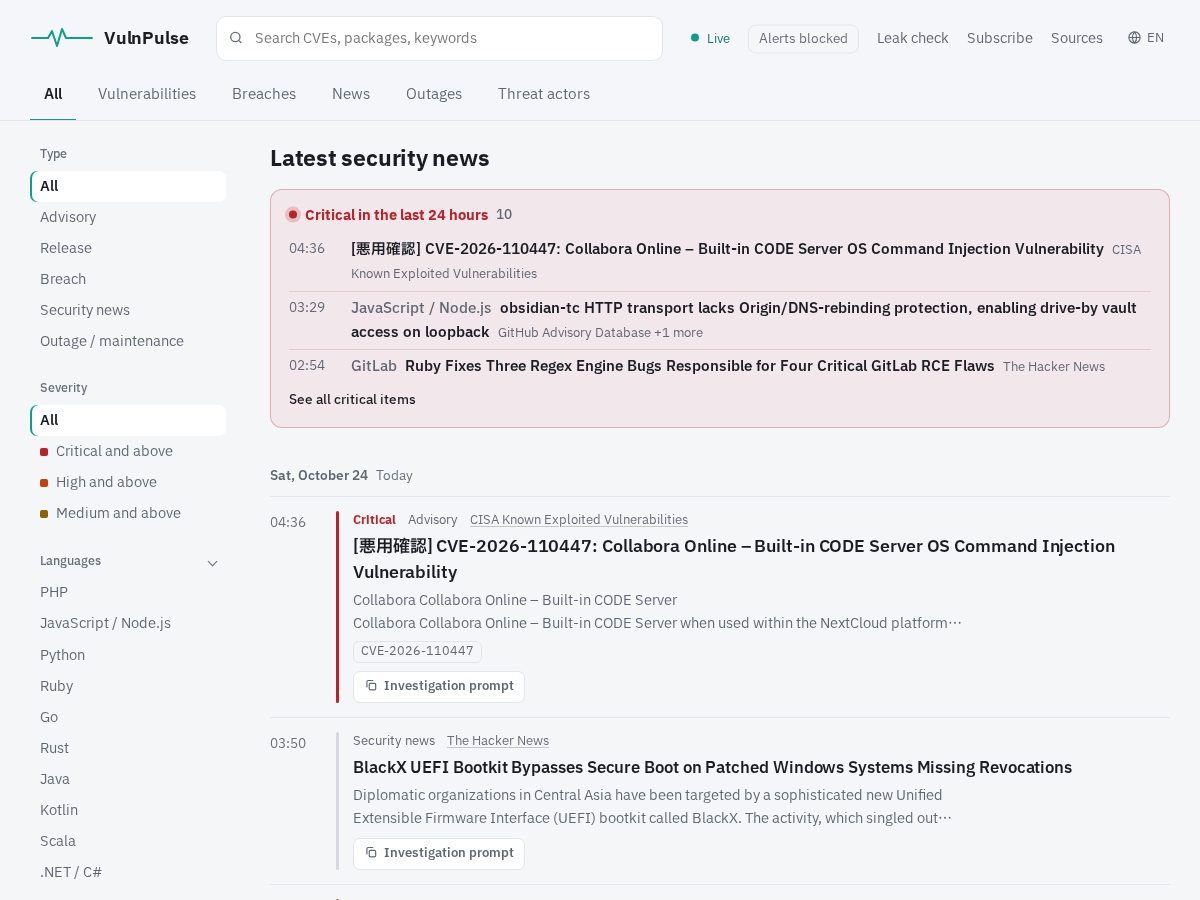Open the Sources link
Image resolution: width=1200 pixels, height=900 pixels.
[1077, 38]
